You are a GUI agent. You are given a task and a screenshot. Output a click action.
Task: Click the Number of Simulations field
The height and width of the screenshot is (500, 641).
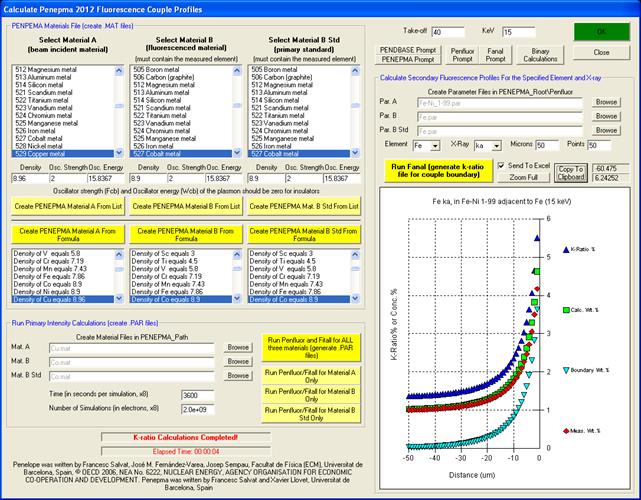[x=197, y=410]
